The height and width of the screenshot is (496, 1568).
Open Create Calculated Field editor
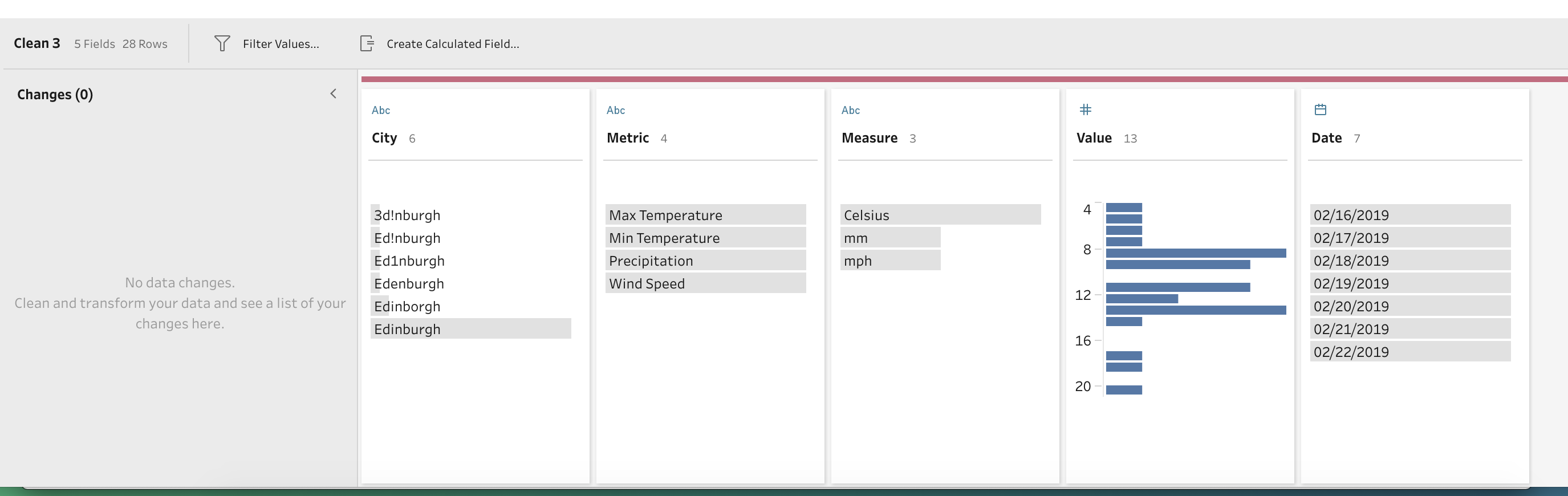452,44
